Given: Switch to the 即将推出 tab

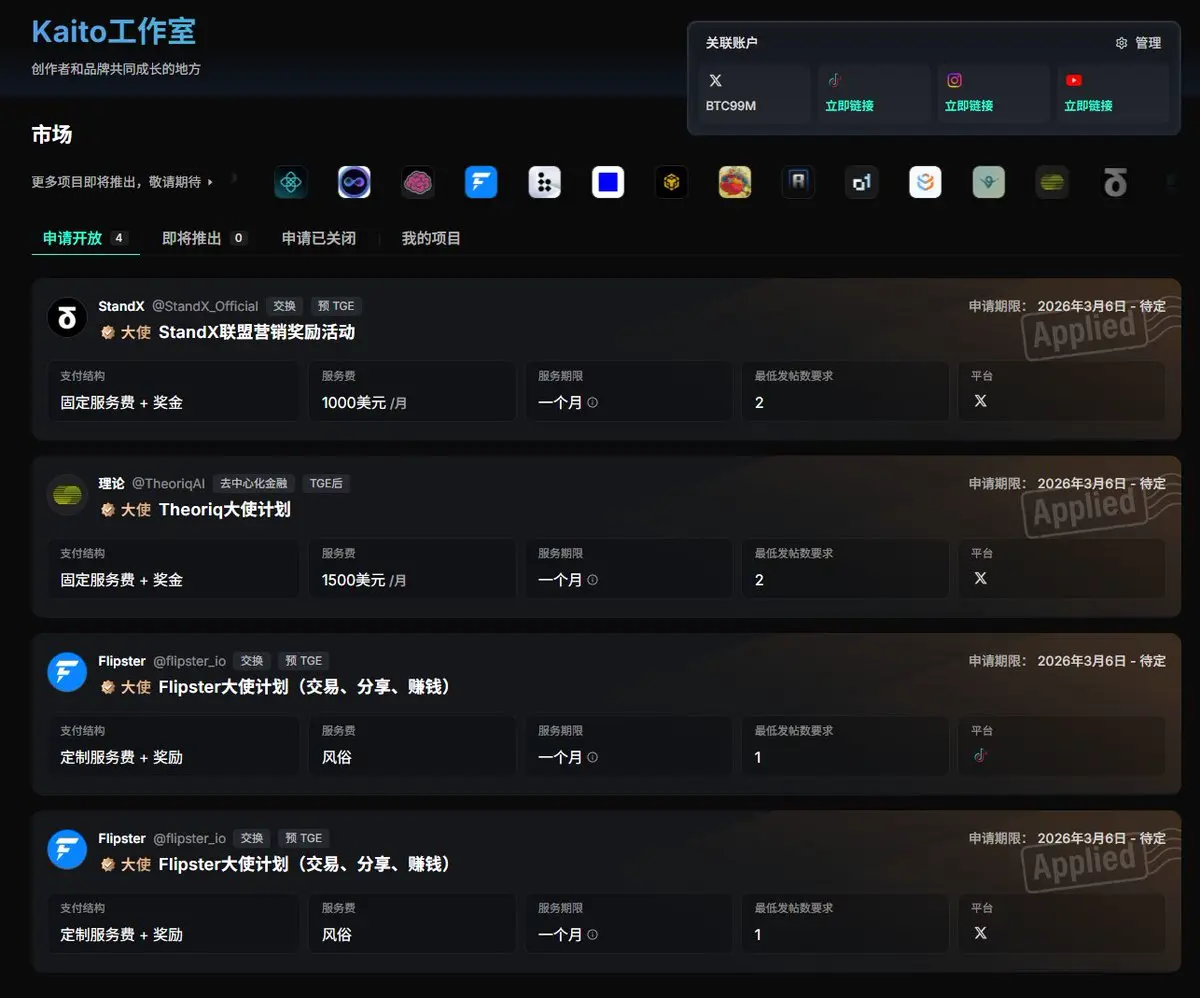Looking at the screenshot, I should 204,238.
